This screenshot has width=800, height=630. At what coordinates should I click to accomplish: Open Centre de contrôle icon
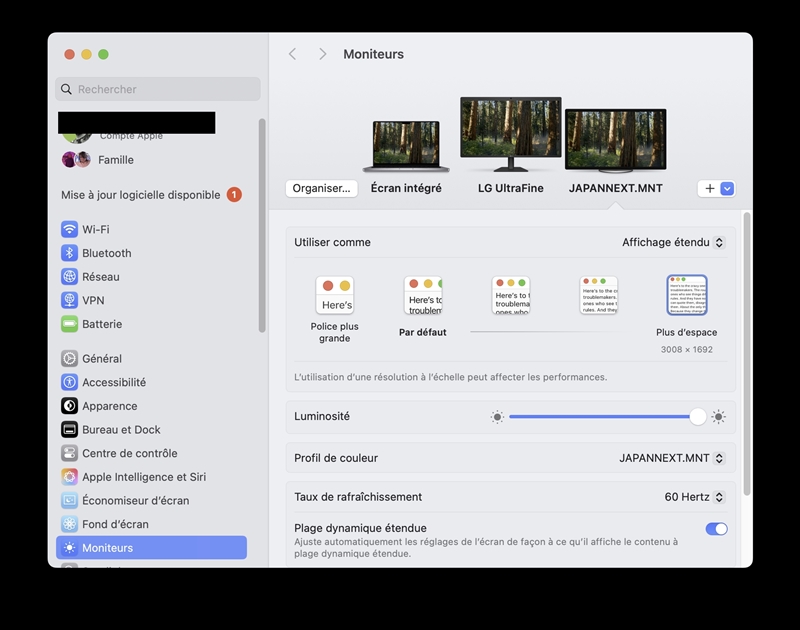(69, 453)
